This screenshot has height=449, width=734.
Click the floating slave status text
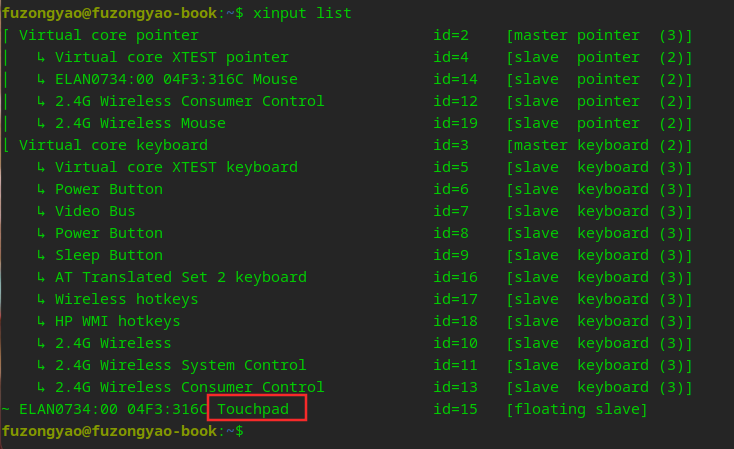tap(577, 409)
